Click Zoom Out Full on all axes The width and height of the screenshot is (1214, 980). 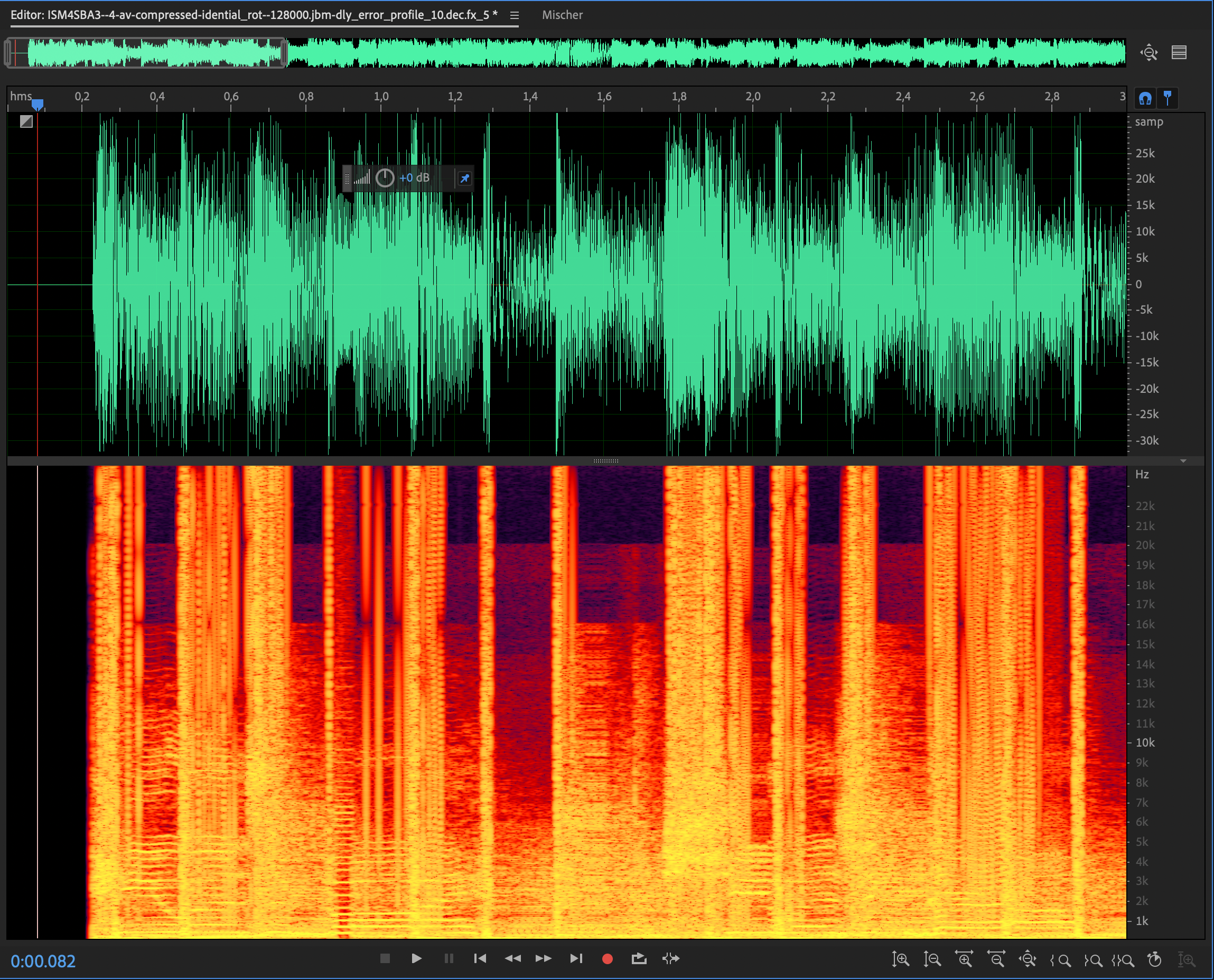tap(1027, 959)
